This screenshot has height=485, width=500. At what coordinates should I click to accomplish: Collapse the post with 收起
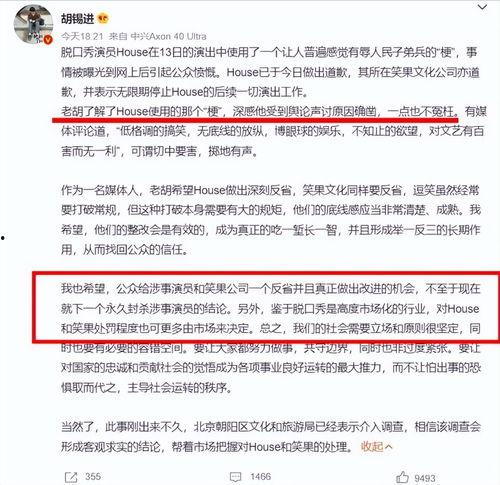coord(372,446)
